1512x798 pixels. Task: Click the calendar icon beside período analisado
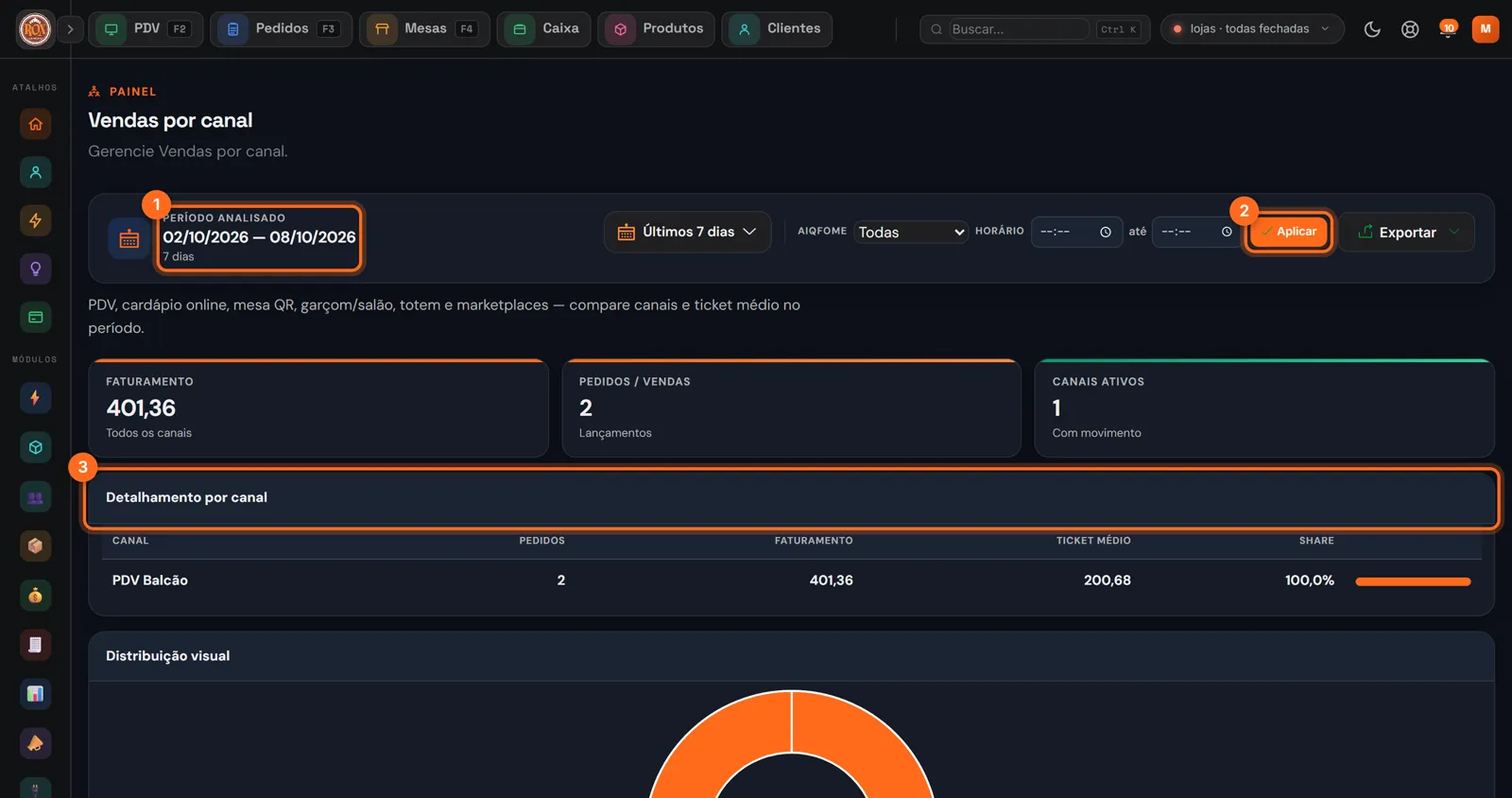[129, 238]
